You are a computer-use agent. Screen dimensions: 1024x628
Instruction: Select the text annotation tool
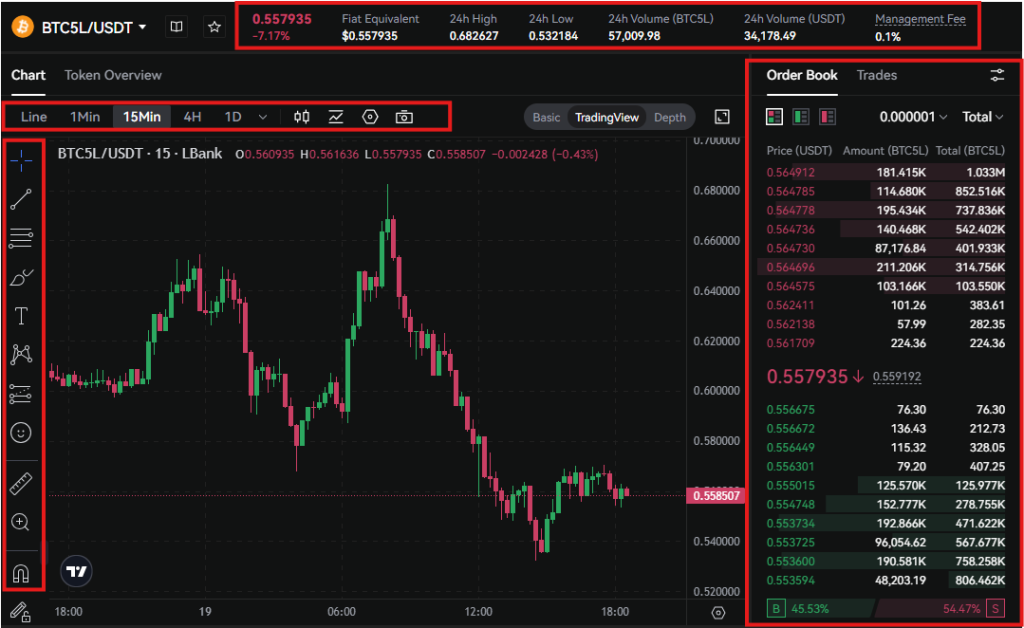pos(22,315)
